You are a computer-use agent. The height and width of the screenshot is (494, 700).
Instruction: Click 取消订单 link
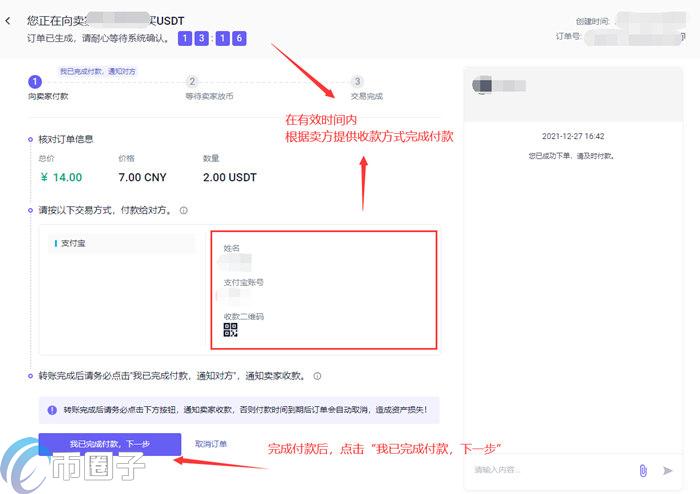(211, 444)
